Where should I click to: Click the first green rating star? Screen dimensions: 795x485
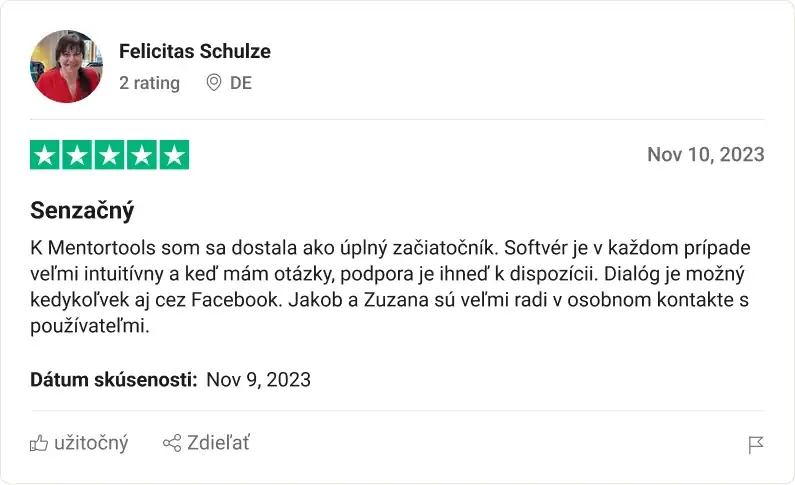[x=45, y=155]
